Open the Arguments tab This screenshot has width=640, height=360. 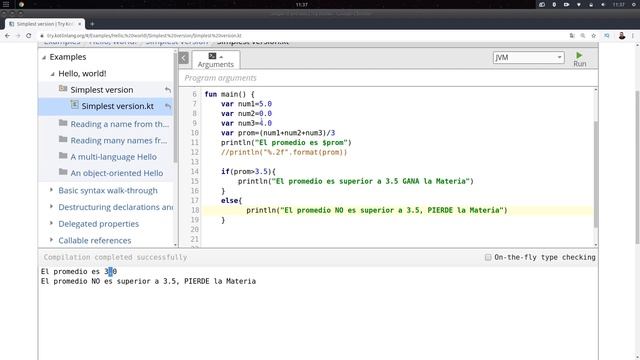pyautogui.click(x=216, y=60)
